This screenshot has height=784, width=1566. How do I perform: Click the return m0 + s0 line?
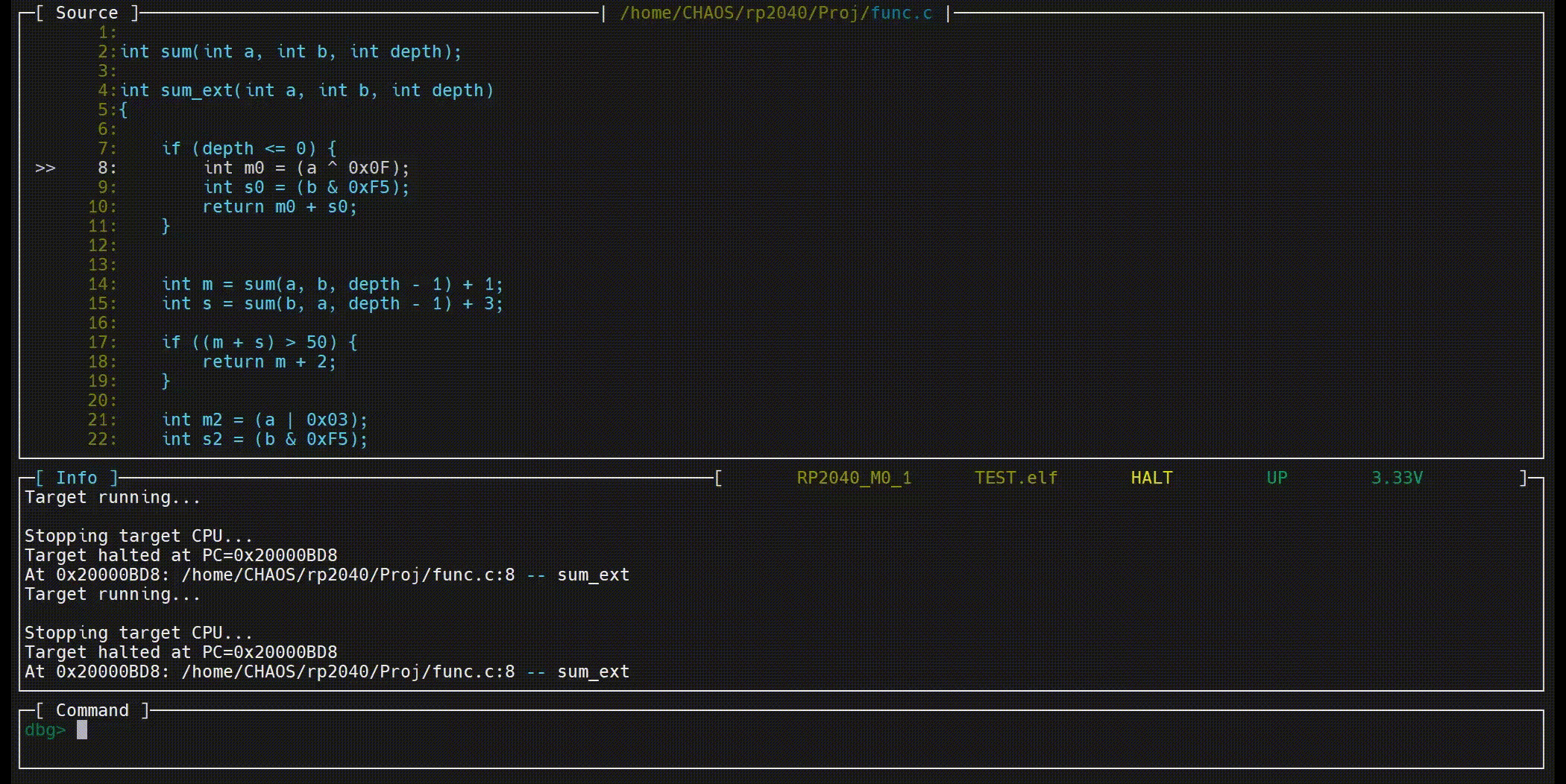click(280, 207)
